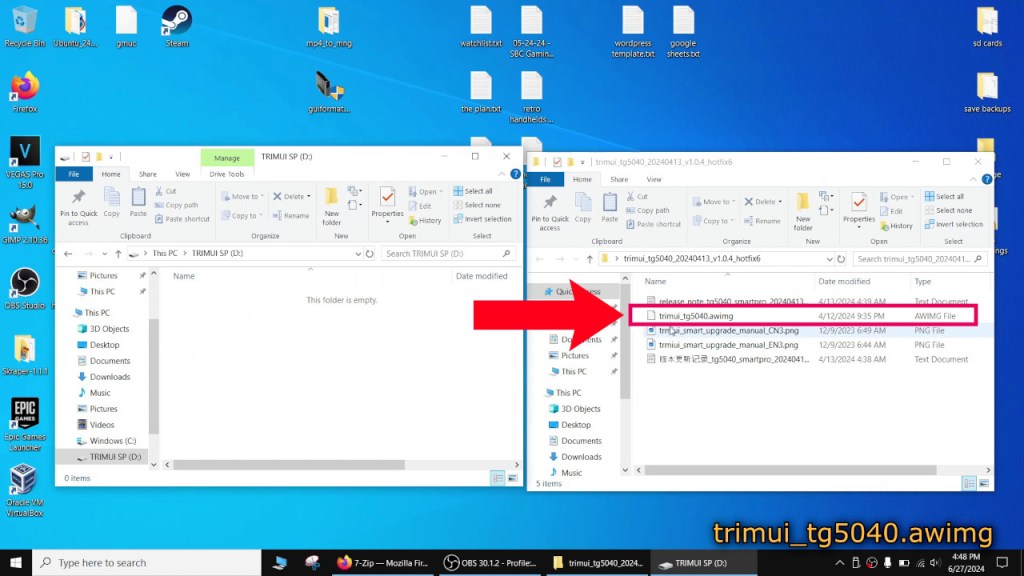Switch to details view in hotfix6 window
The height and width of the screenshot is (576, 1024).
[970, 483]
